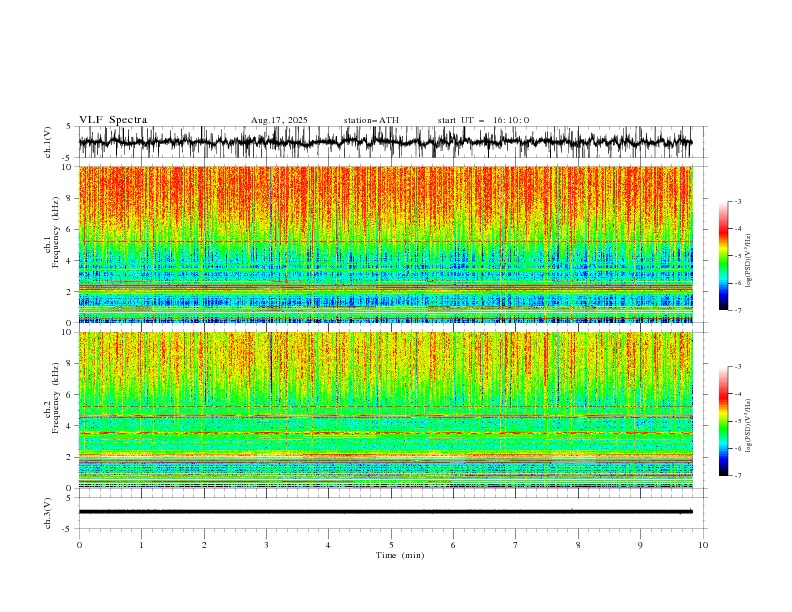Click the ch.1 spectrogram colorbar
This screenshot has height=612, width=792.
tap(723, 256)
